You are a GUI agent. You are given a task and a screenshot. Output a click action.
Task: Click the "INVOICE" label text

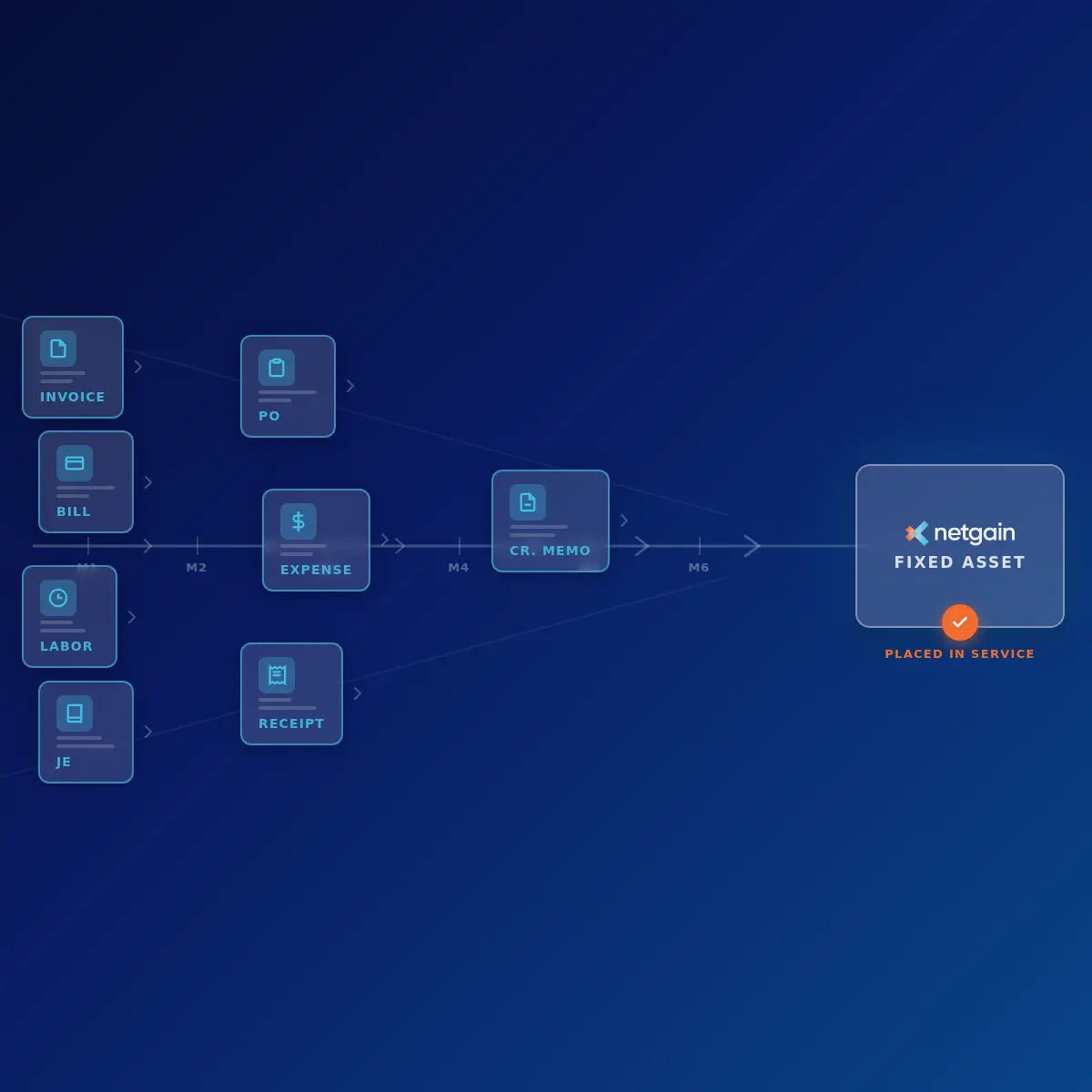point(73,397)
